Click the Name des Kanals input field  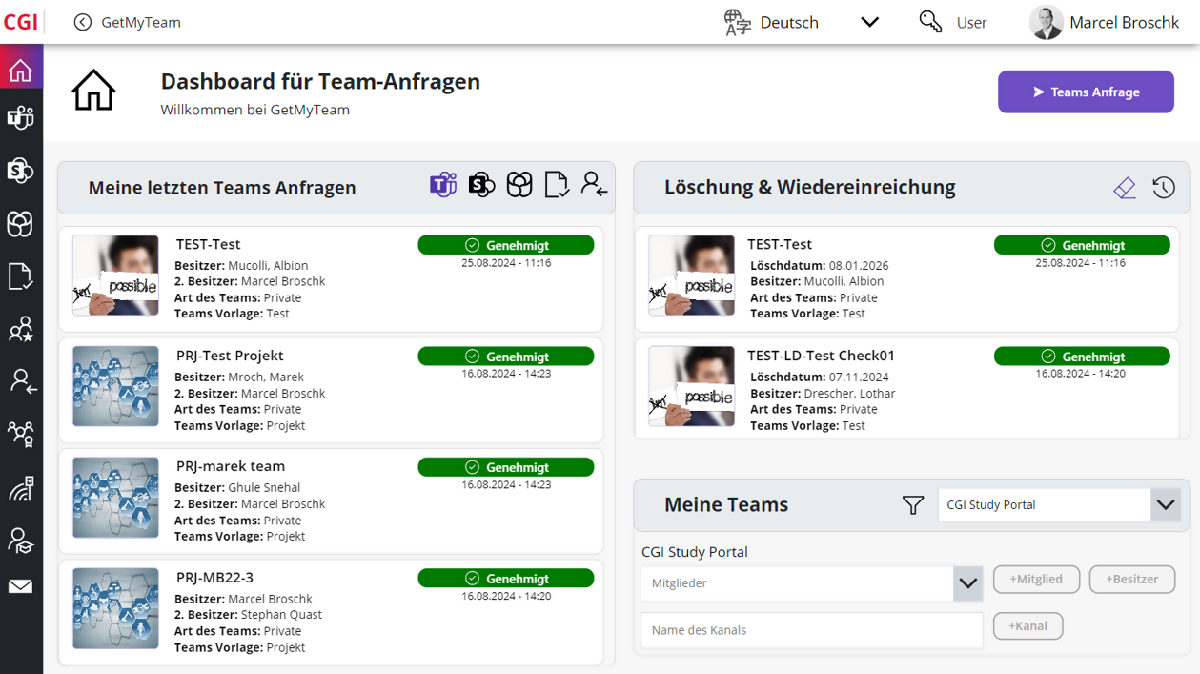(x=811, y=630)
